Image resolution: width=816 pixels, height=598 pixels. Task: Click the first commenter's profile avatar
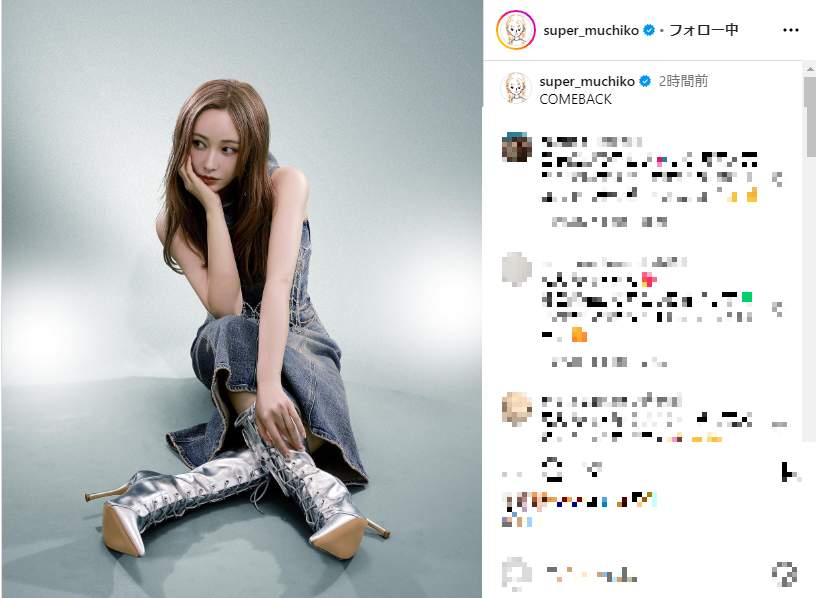click(516, 147)
